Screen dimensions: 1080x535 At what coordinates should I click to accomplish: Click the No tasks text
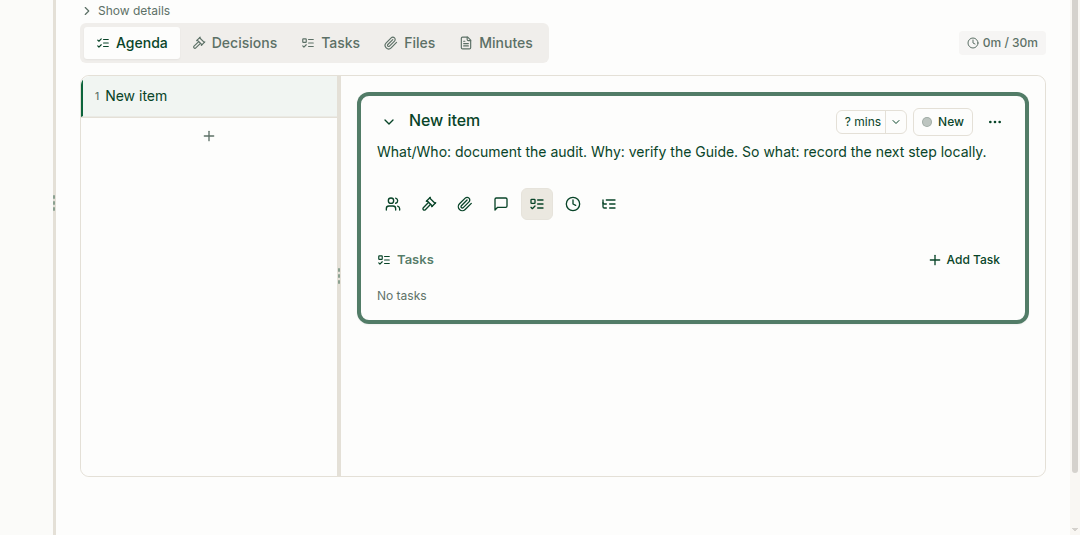[402, 295]
